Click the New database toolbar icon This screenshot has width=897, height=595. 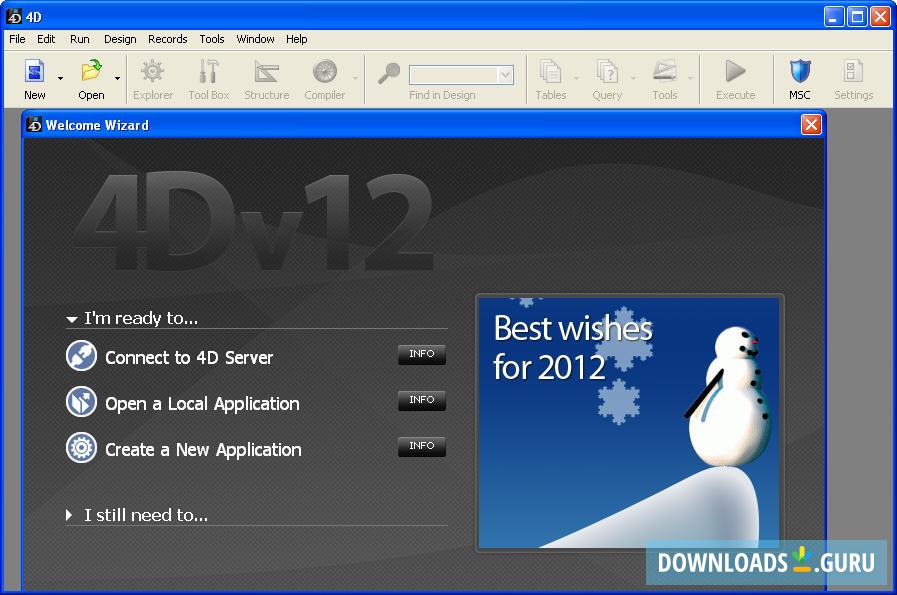[34, 72]
